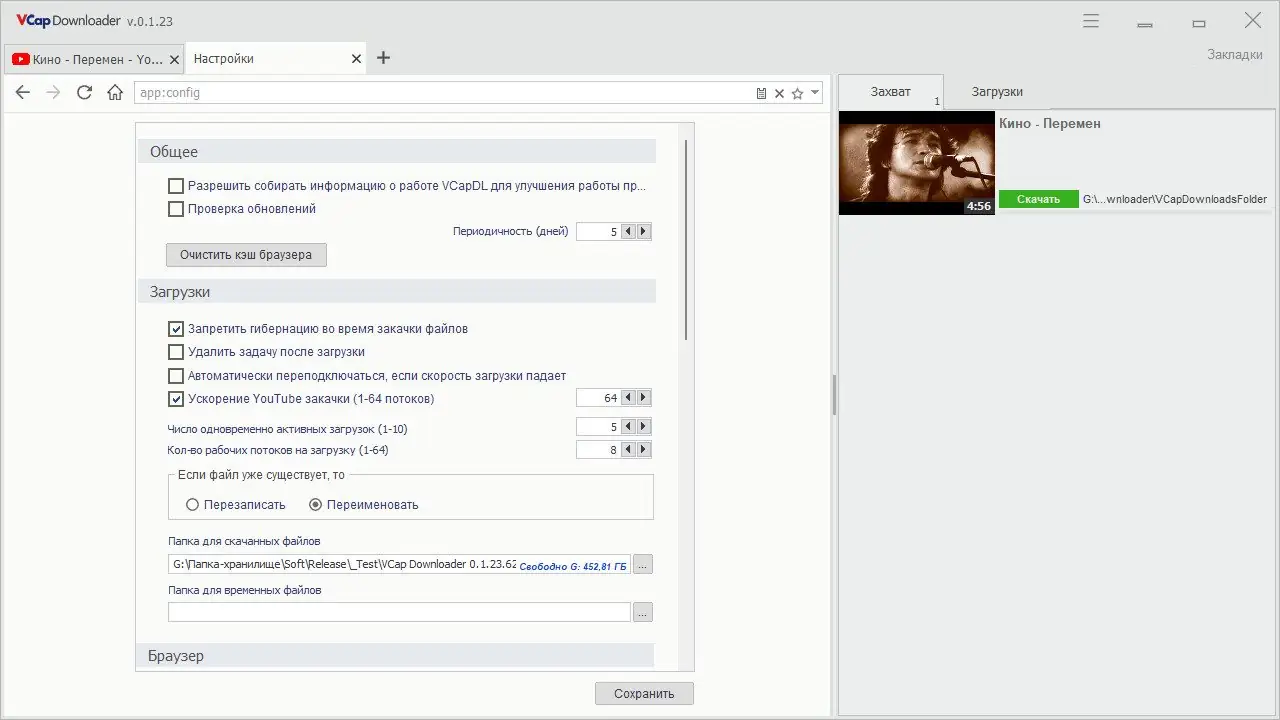Click the temporary files folder field
The width and height of the screenshot is (1280, 720).
(399, 612)
